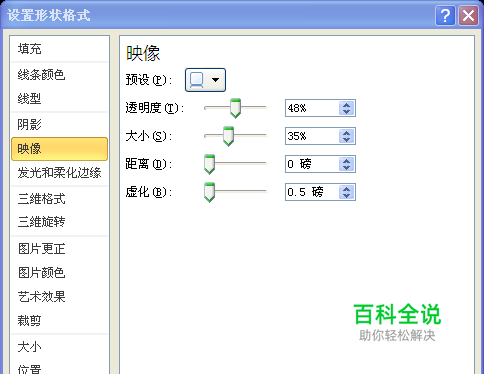The image size is (484, 374).
Task: Click the 大小 slider handle
Action: [228, 136]
